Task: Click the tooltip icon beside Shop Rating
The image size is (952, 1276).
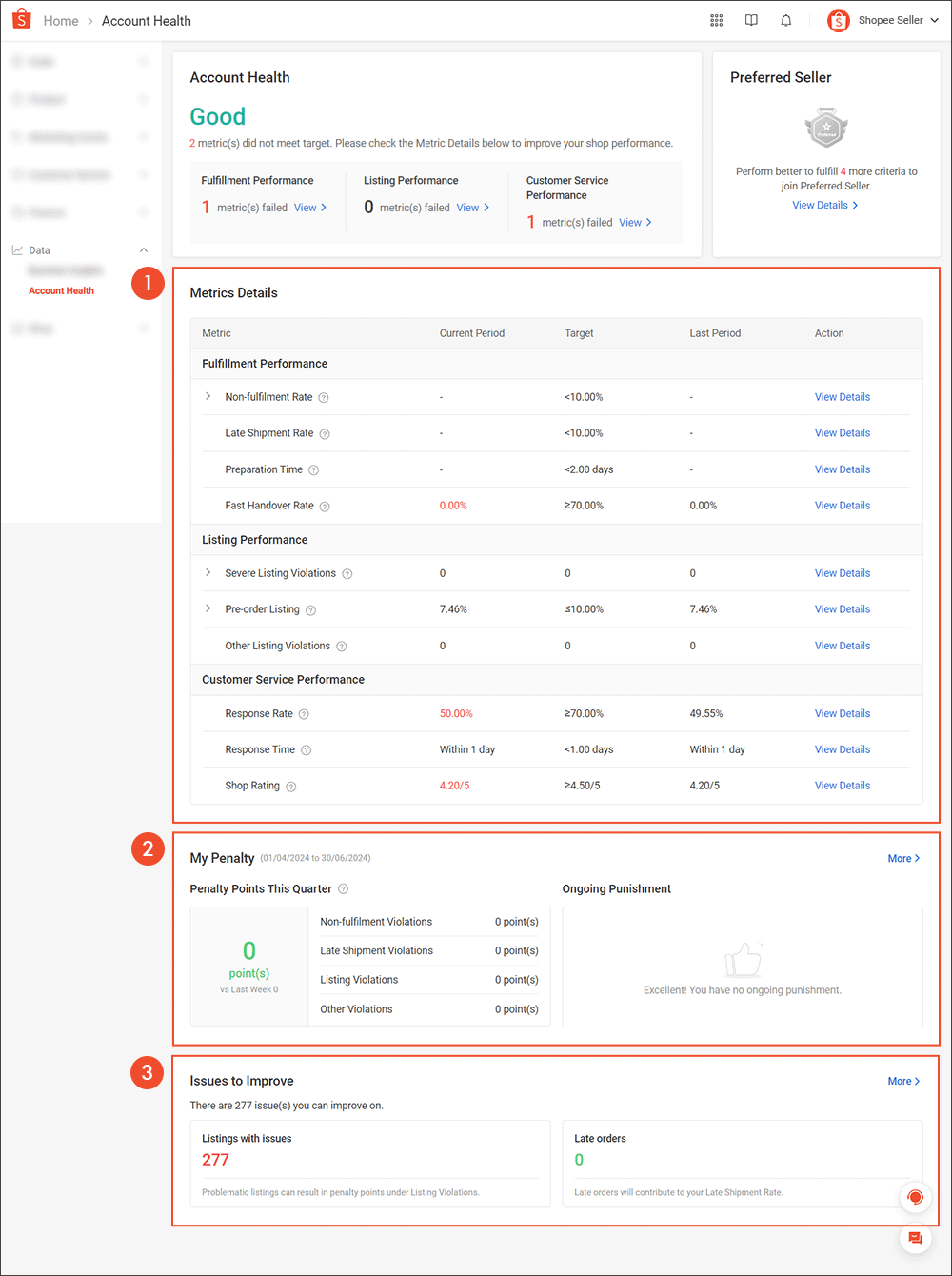Action: pos(290,786)
